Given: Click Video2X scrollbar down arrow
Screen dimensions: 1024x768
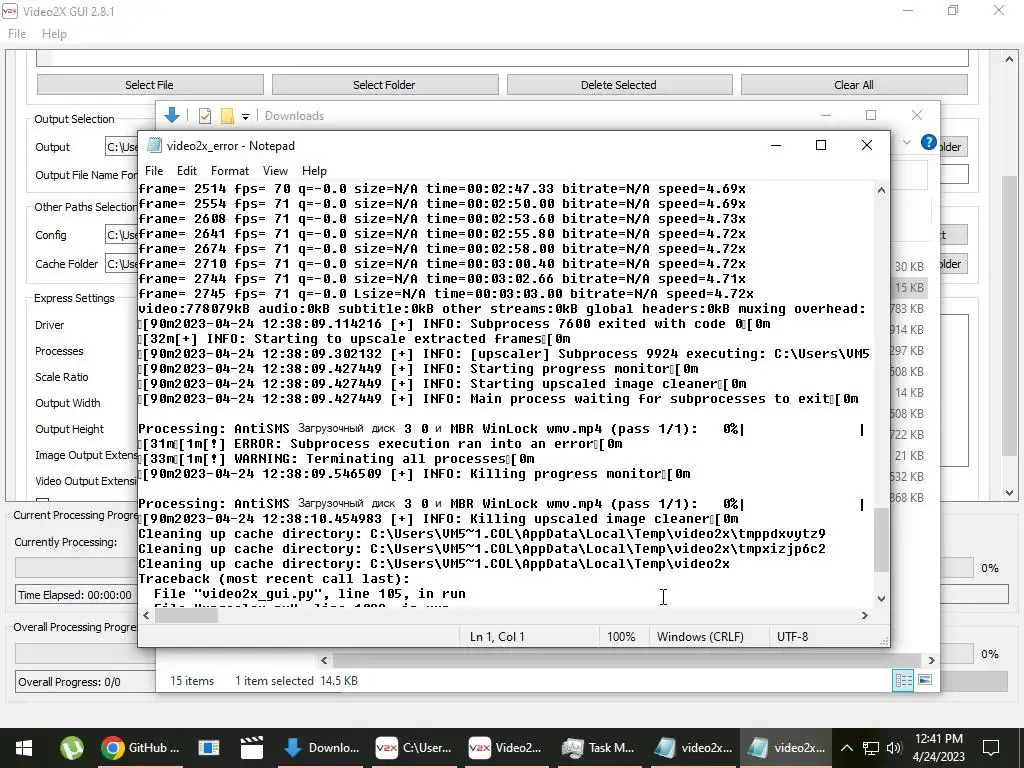Looking at the screenshot, I should point(1010,493).
